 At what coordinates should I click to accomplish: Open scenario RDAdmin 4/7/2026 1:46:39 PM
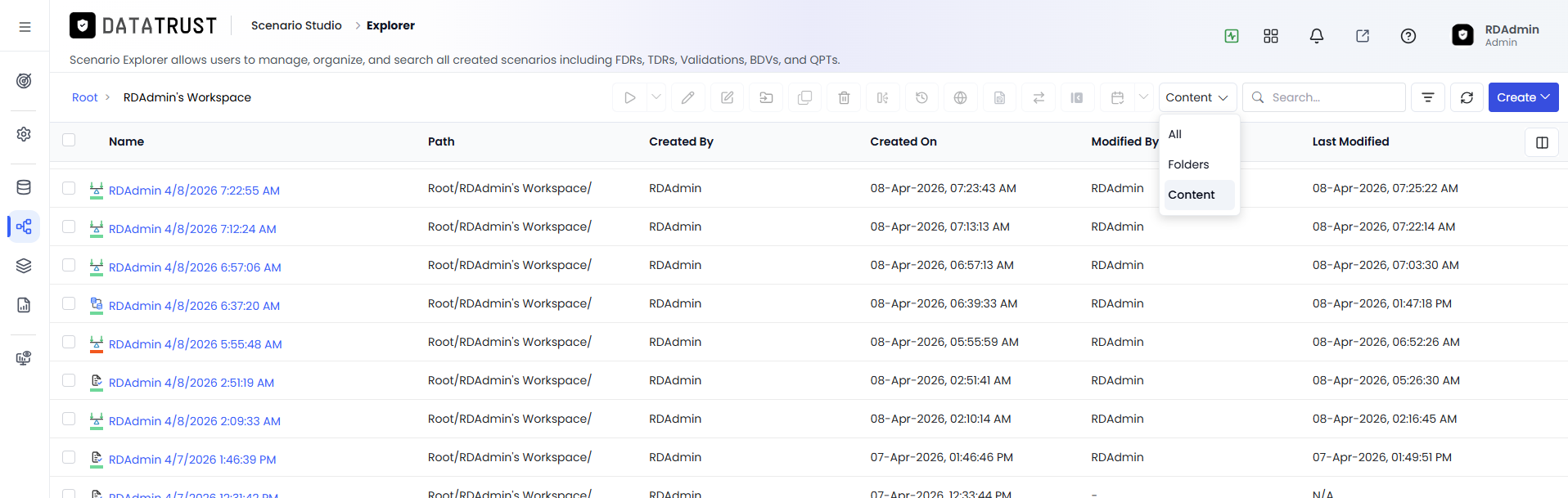[x=192, y=460]
